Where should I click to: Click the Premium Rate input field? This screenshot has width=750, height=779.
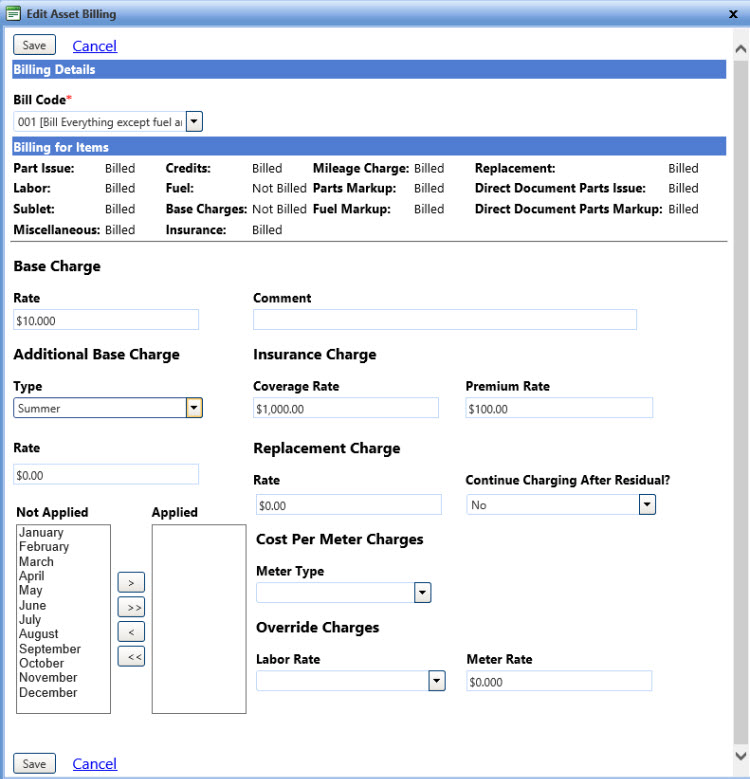559,408
